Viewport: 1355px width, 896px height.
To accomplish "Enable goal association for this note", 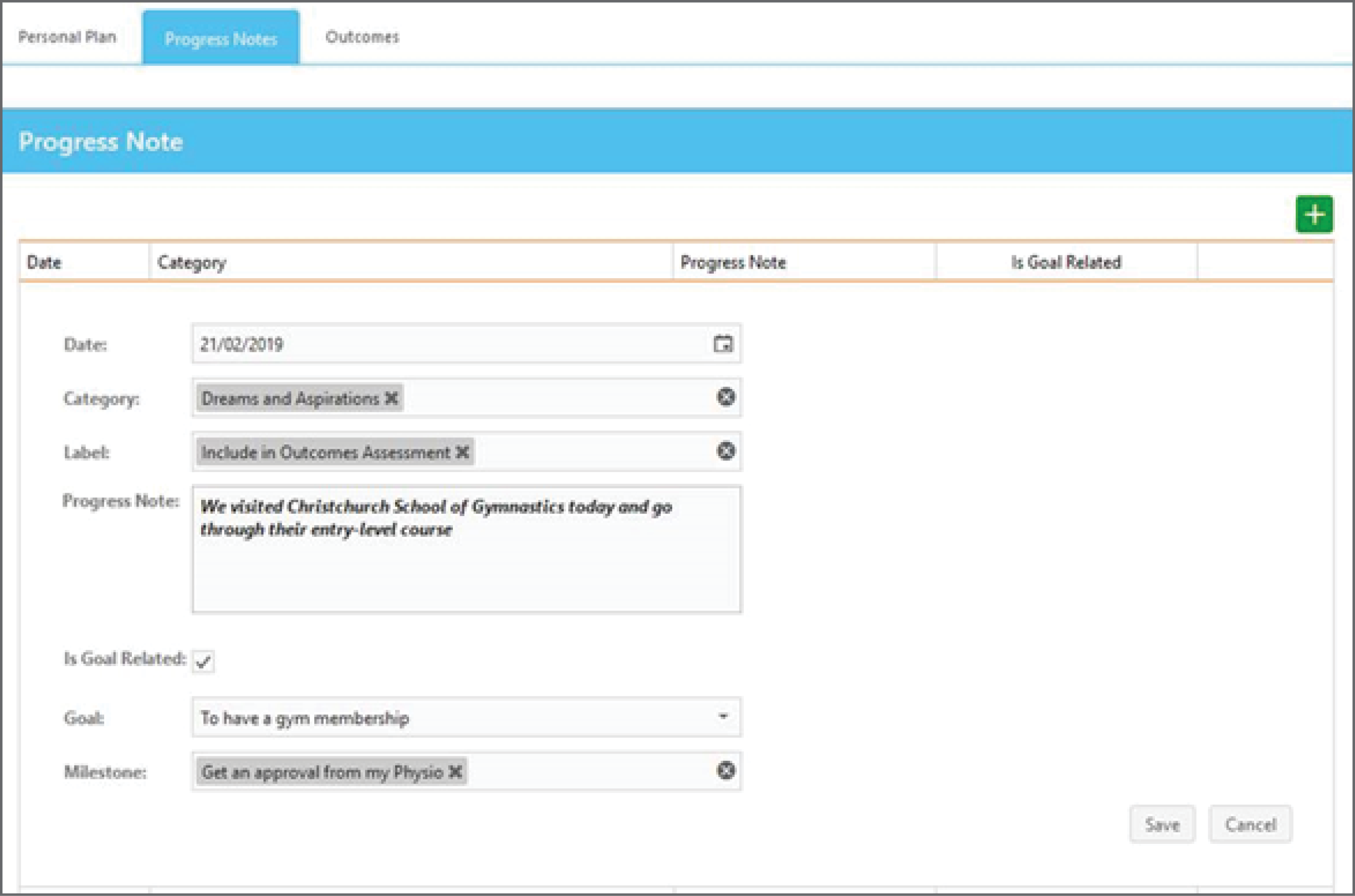I will coord(203,662).
